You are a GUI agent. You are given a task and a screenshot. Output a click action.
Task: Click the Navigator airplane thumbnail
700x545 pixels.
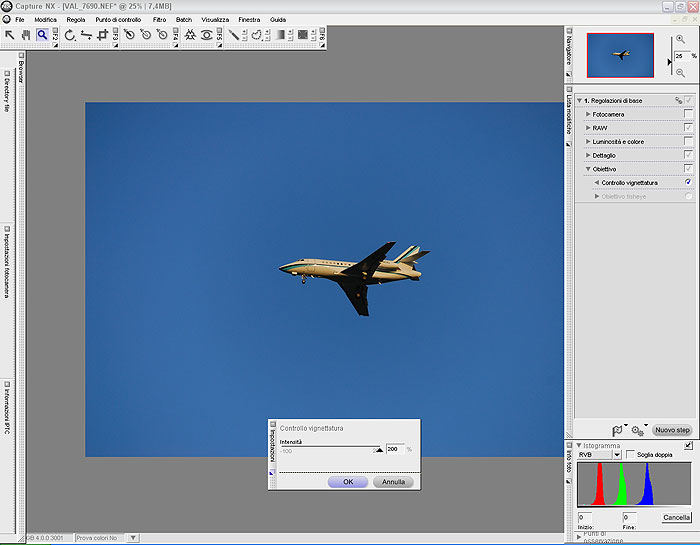click(x=620, y=55)
